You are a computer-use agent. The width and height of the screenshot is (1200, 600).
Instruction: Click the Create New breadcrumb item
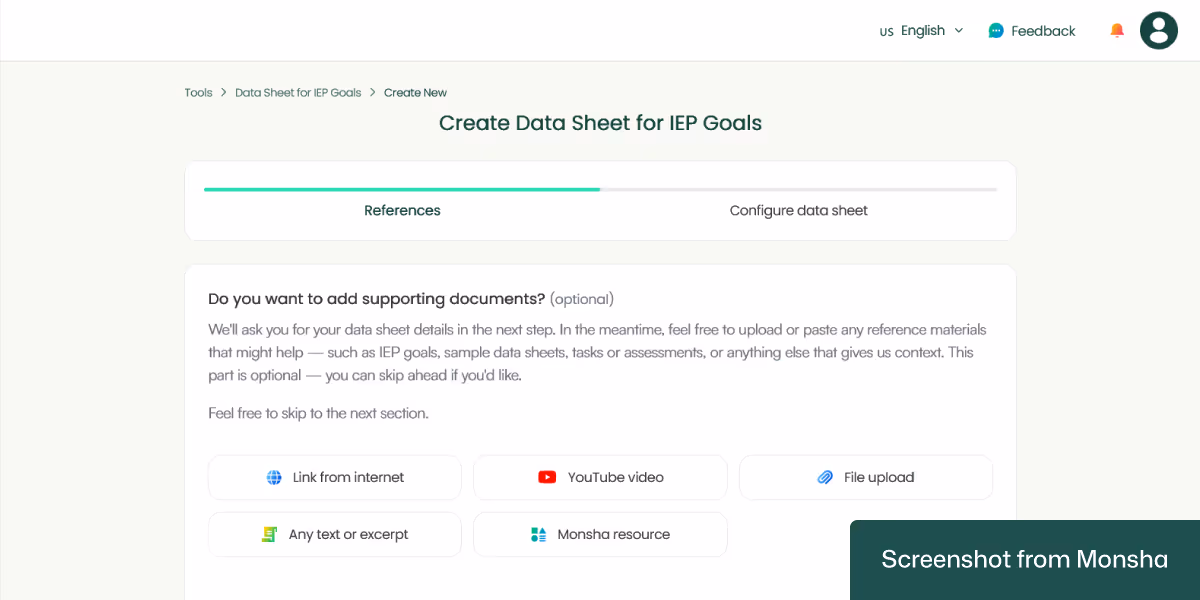point(415,92)
